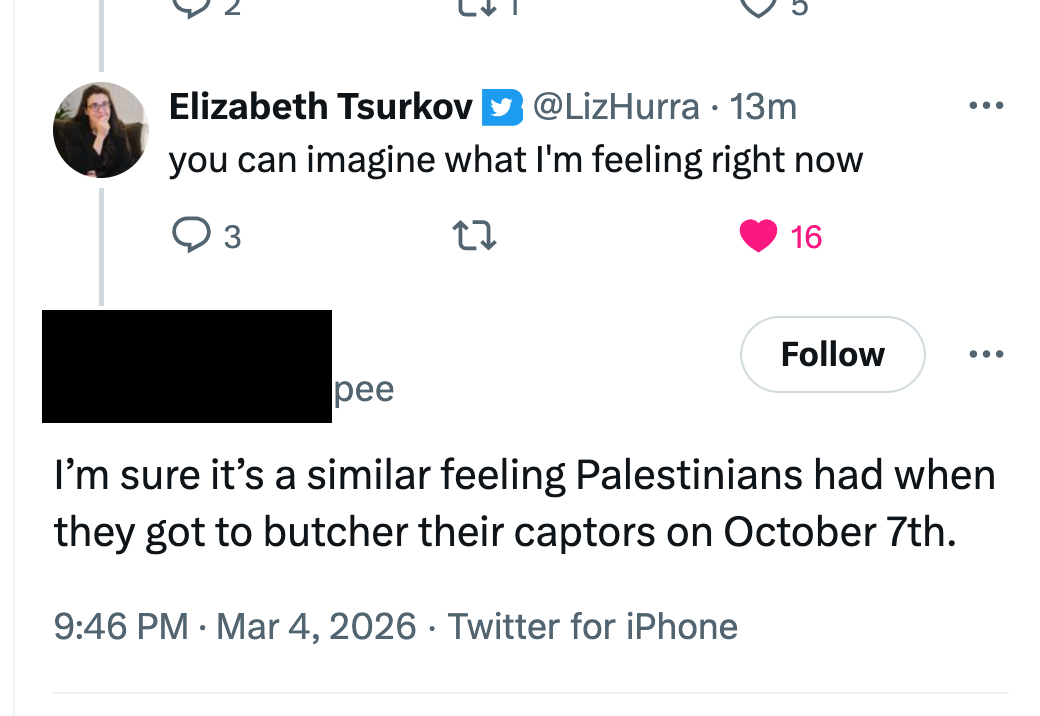Open the @LizHurra handle link
The height and width of the screenshot is (716, 1040).
(x=617, y=106)
